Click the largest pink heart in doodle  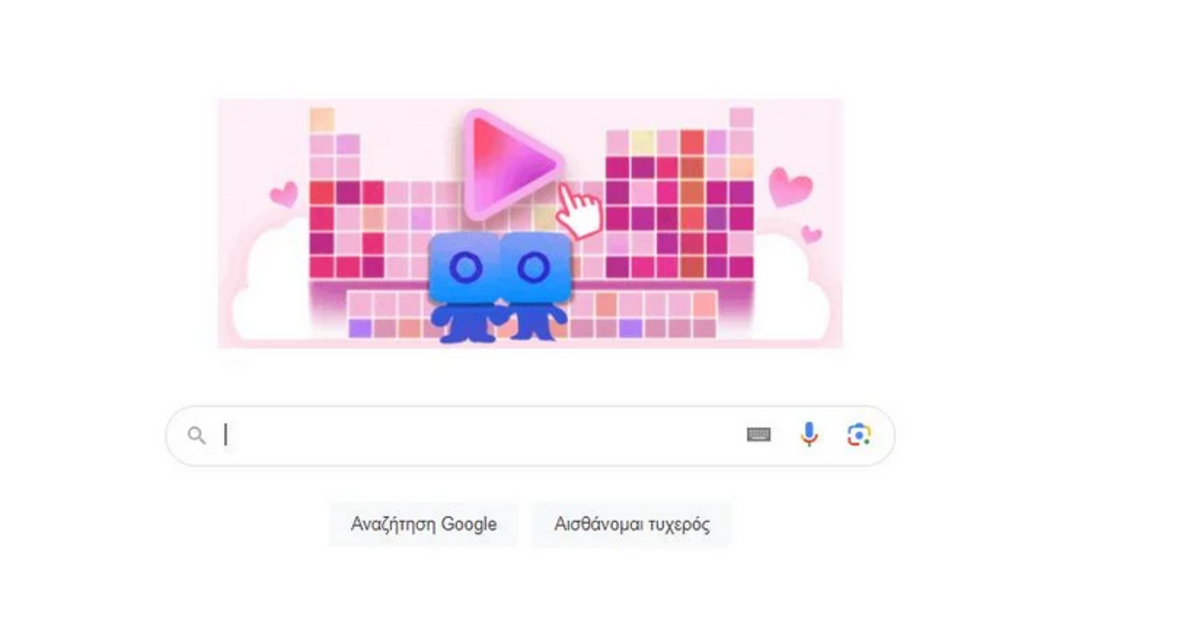coord(790,187)
